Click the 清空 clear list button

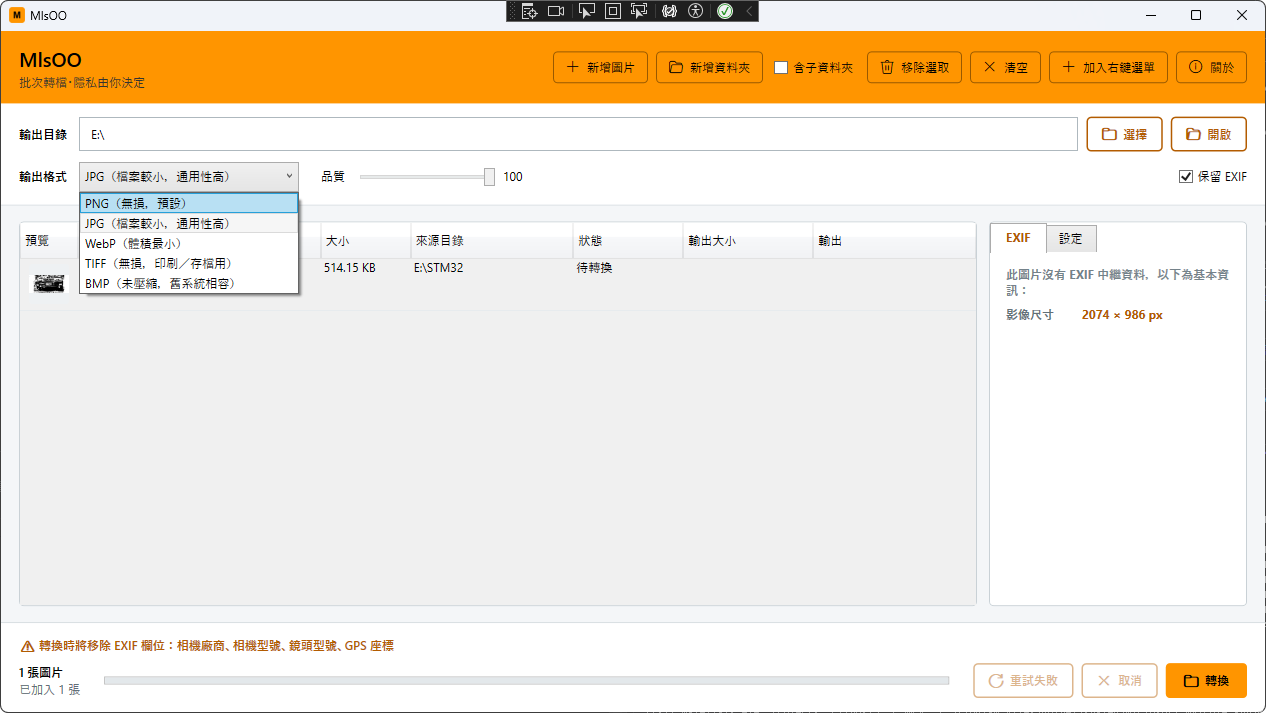coord(1005,67)
